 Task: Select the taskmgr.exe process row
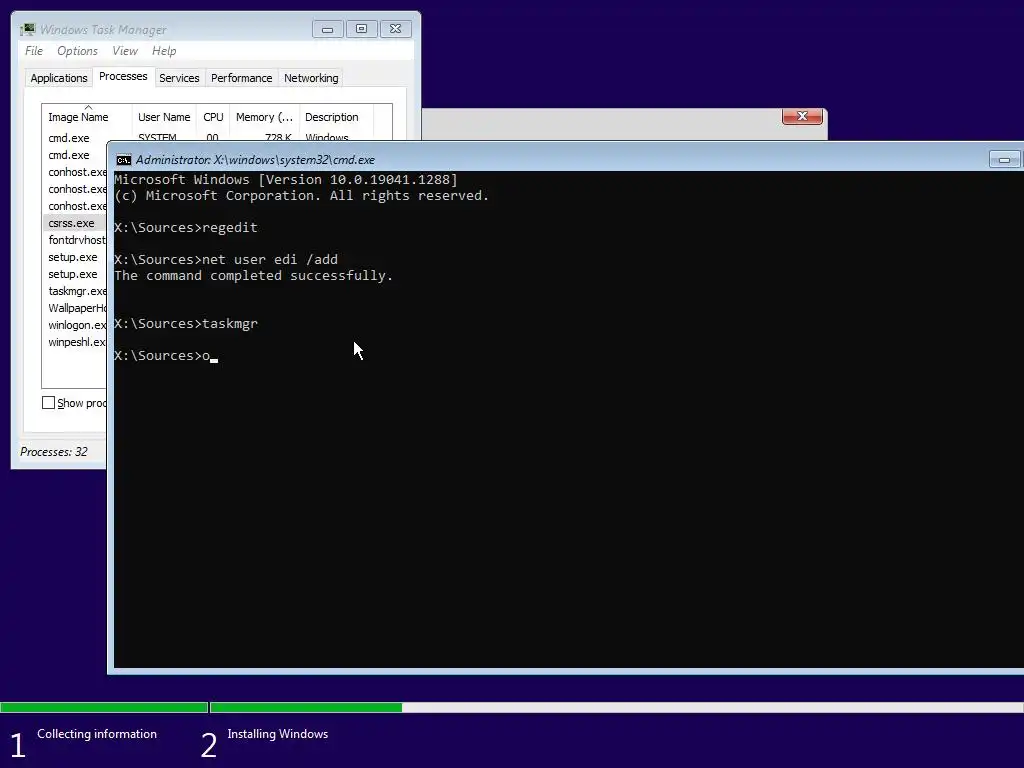coord(75,291)
